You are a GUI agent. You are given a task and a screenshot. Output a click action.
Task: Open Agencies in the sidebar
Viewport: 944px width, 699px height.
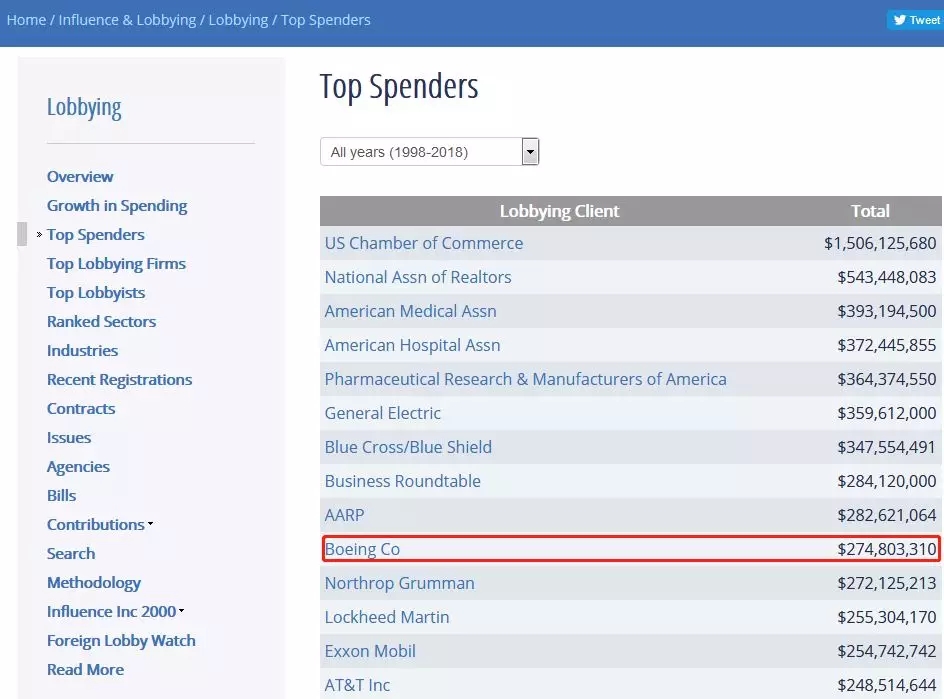click(x=78, y=467)
